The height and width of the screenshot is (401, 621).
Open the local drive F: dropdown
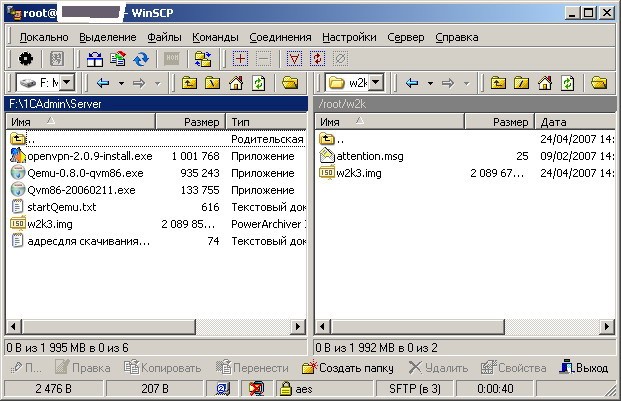point(67,83)
